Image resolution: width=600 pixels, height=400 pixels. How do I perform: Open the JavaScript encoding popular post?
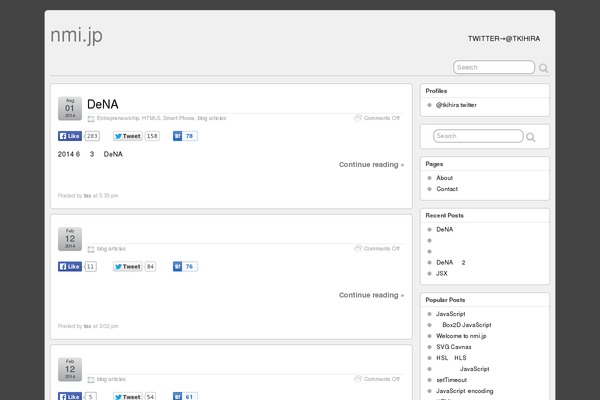(x=465, y=391)
